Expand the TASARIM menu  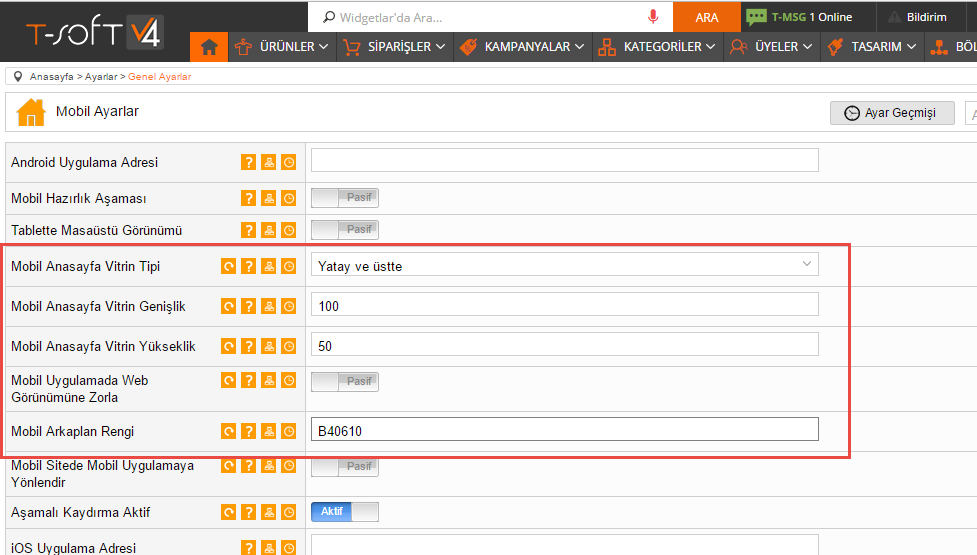(x=872, y=47)
